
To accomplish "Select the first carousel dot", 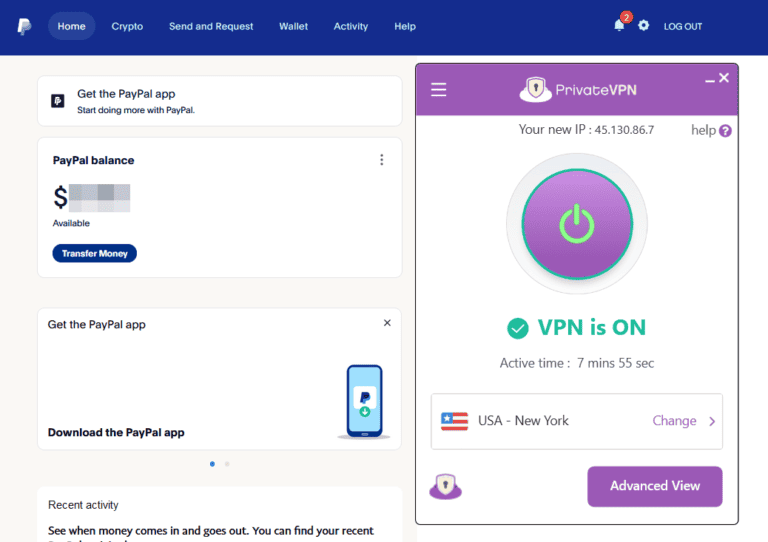I will point(212,464).
